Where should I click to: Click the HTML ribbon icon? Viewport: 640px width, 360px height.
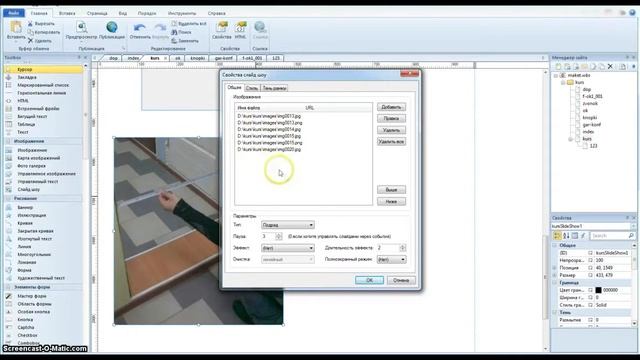pyautogui.click(x=240, y=28)
